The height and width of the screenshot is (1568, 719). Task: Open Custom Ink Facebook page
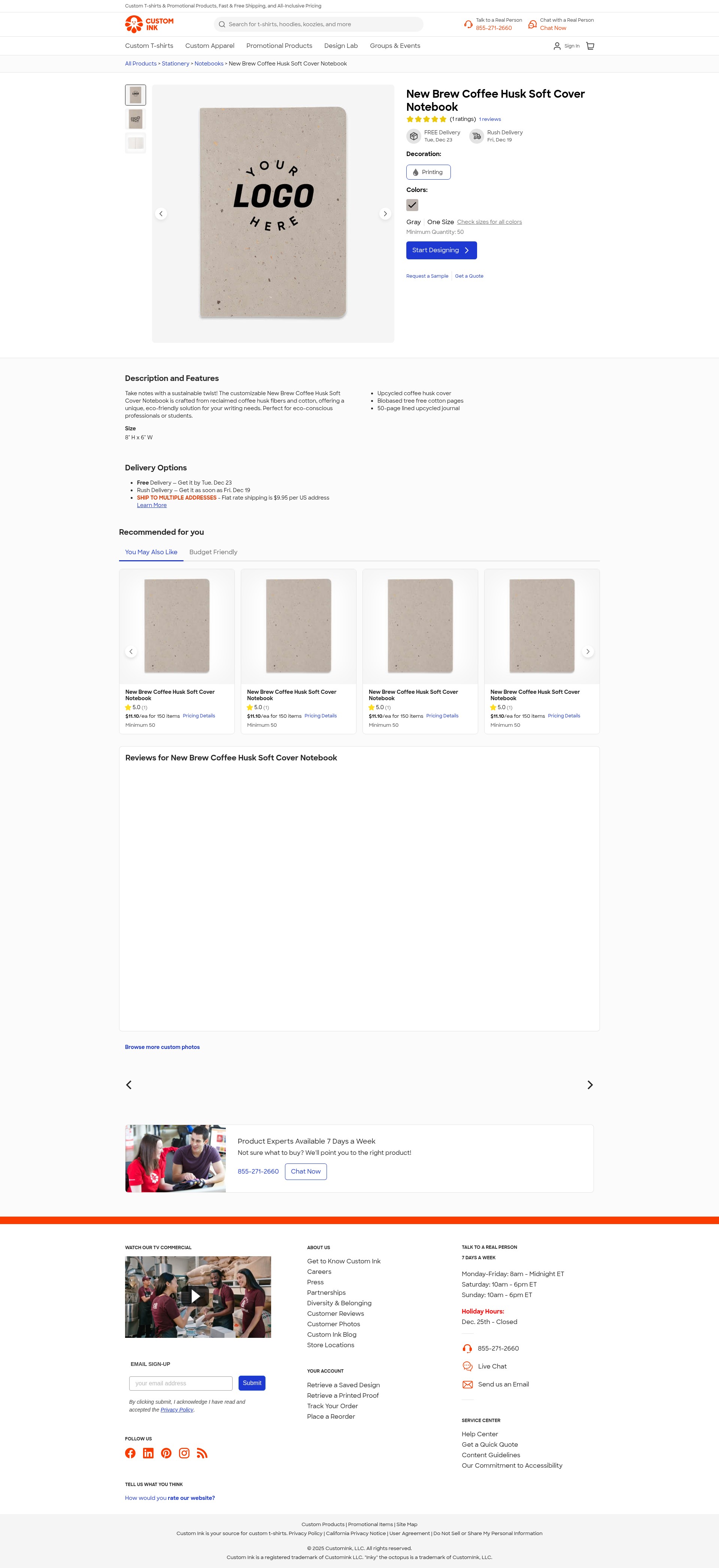[130, 1453]
